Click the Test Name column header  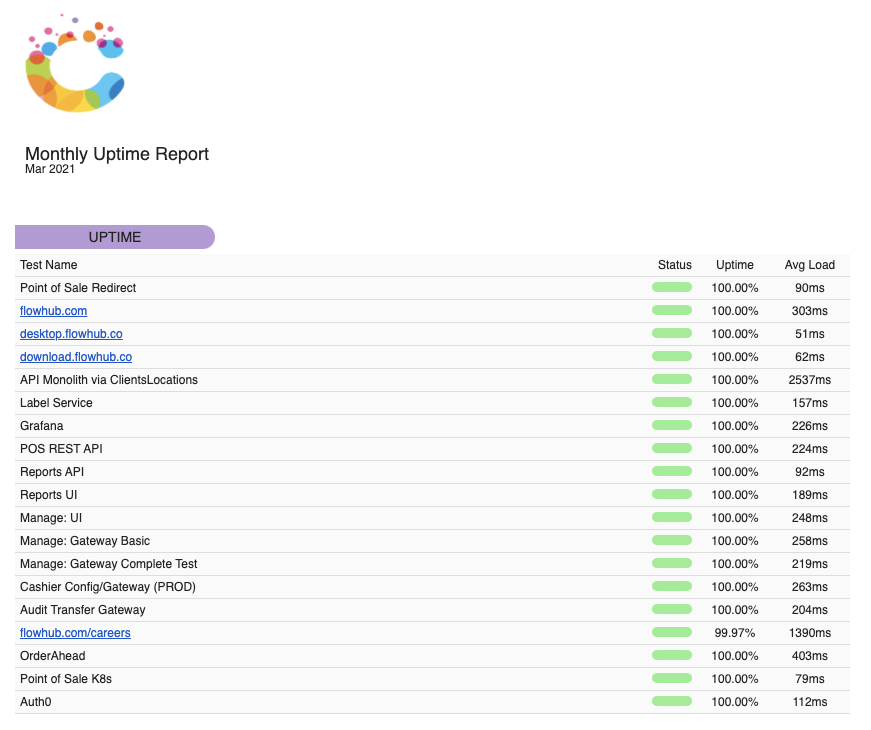tap(48, 265)
